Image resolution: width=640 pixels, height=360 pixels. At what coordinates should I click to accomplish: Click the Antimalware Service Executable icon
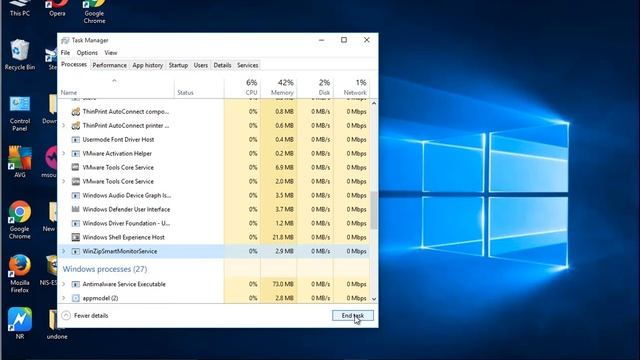click(x=76, y=284)
